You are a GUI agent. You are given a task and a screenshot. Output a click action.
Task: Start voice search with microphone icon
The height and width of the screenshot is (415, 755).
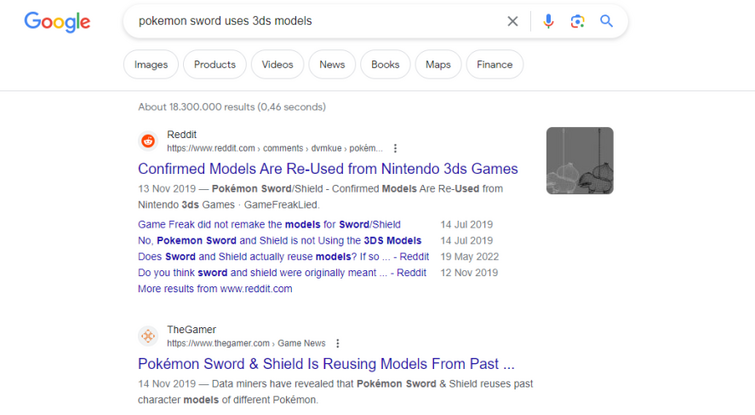548,21
